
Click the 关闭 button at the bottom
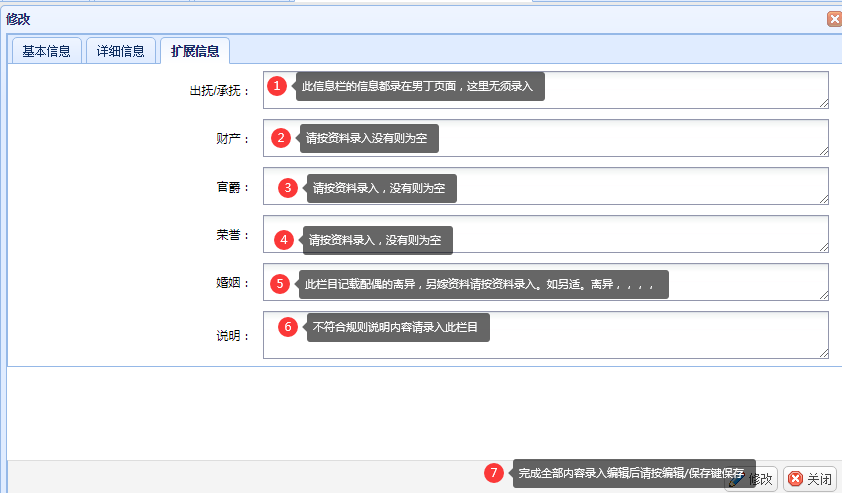[x=810, y=479]
